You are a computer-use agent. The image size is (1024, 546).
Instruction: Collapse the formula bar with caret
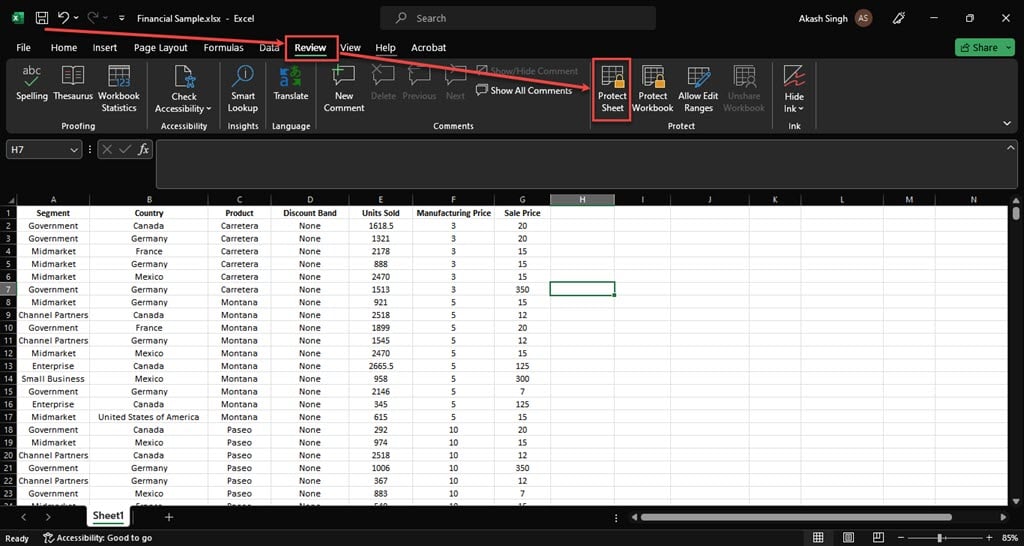(x=1010, y=148)
